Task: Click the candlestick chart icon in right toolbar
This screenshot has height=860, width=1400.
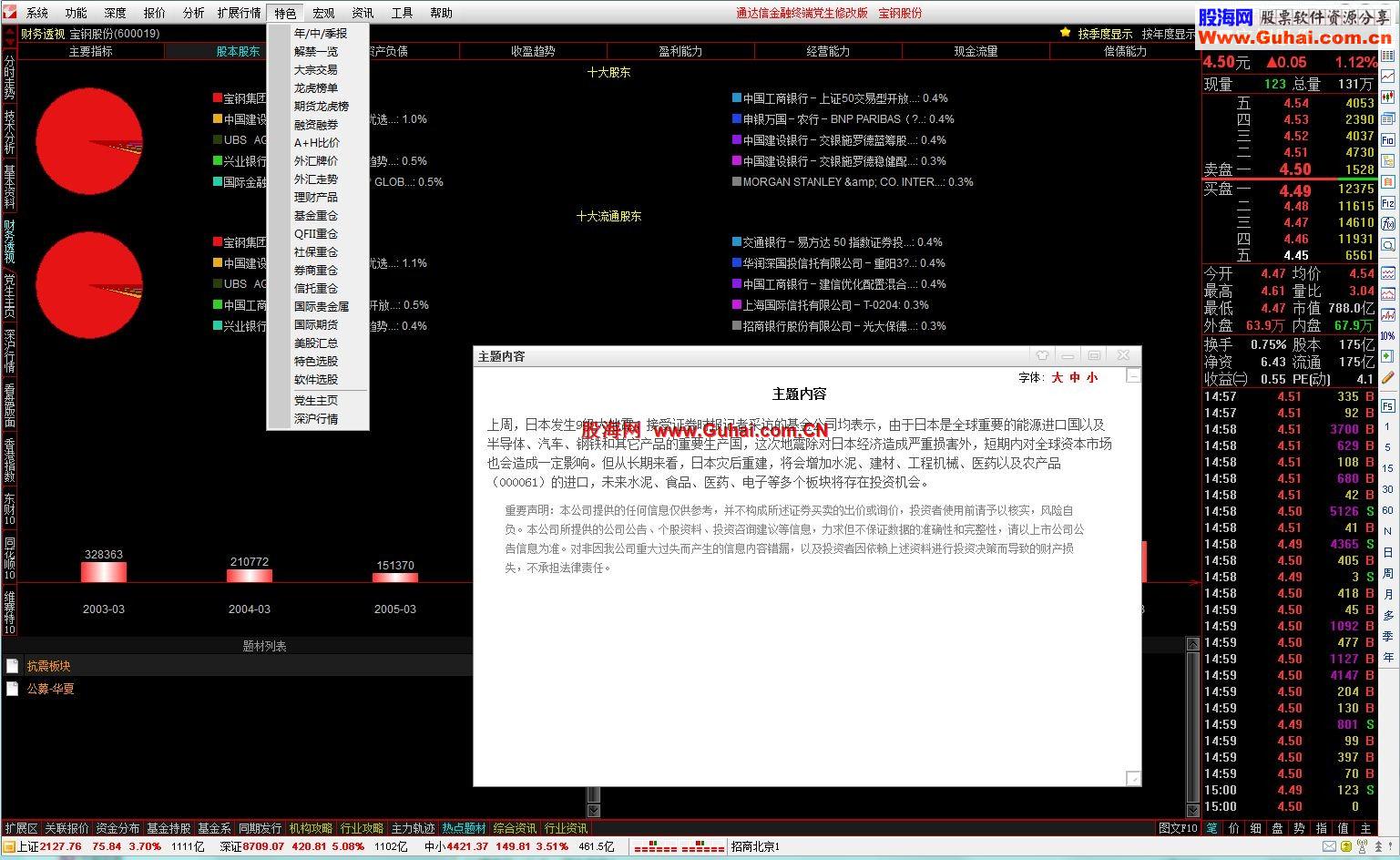Action: pos(1388,96)
